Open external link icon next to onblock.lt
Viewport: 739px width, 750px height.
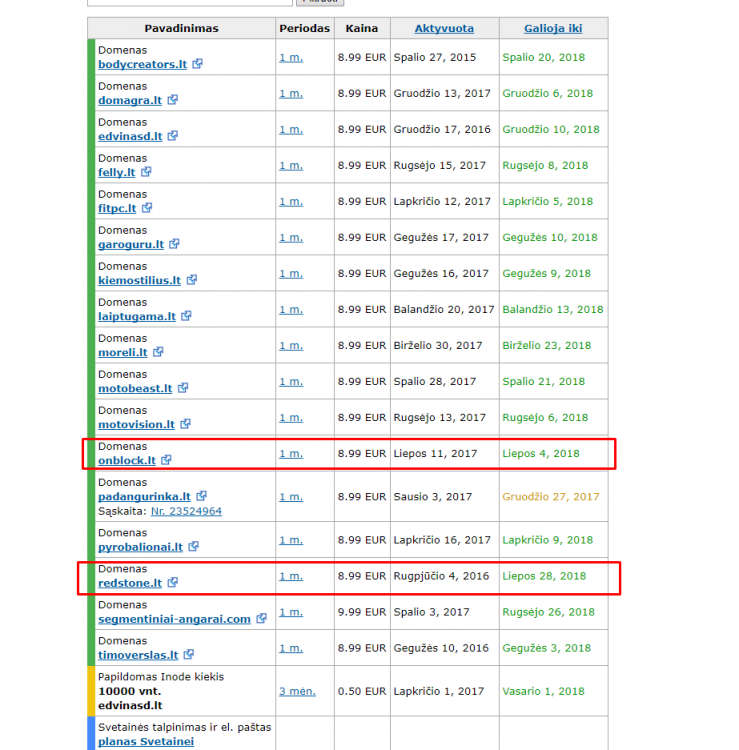166,460
